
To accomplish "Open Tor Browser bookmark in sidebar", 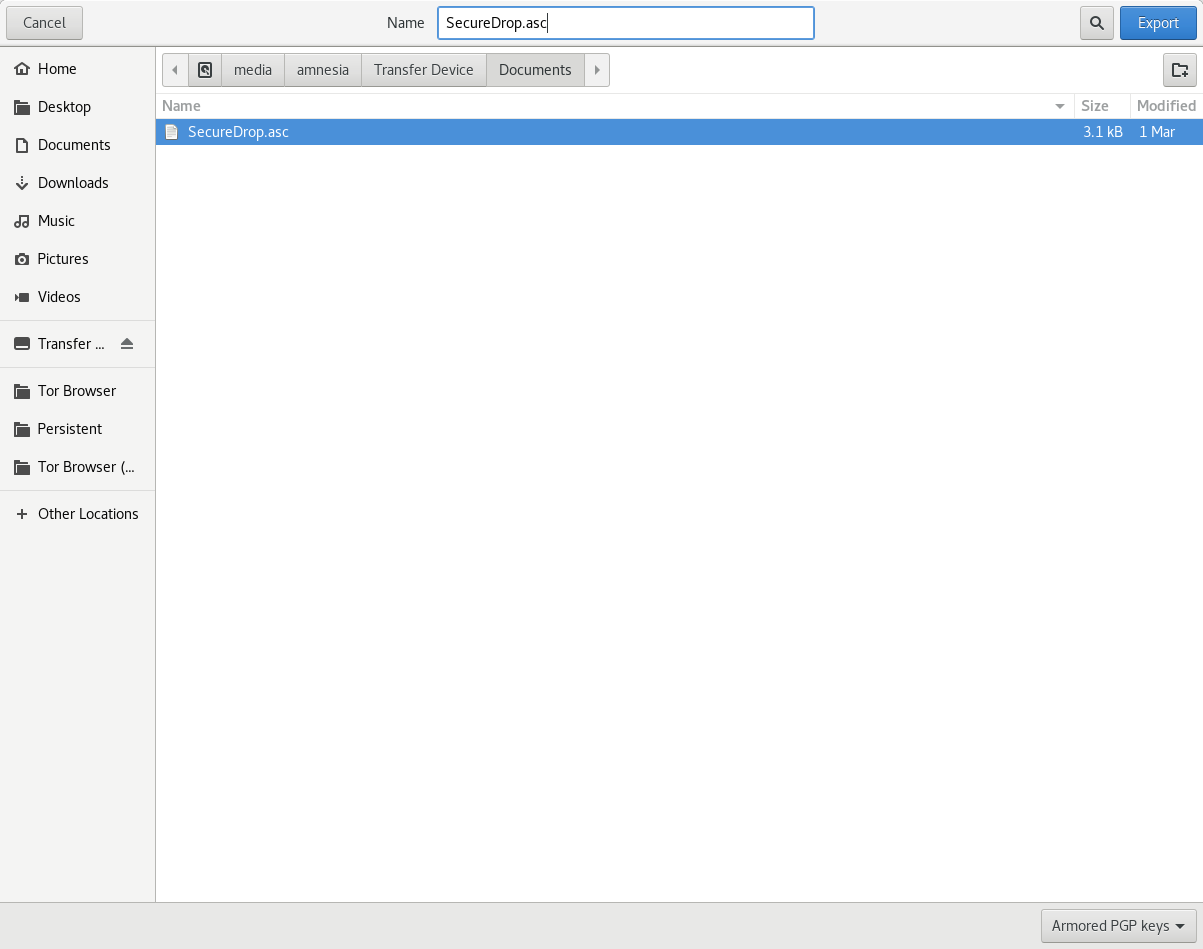I will [x=77, y=391].
